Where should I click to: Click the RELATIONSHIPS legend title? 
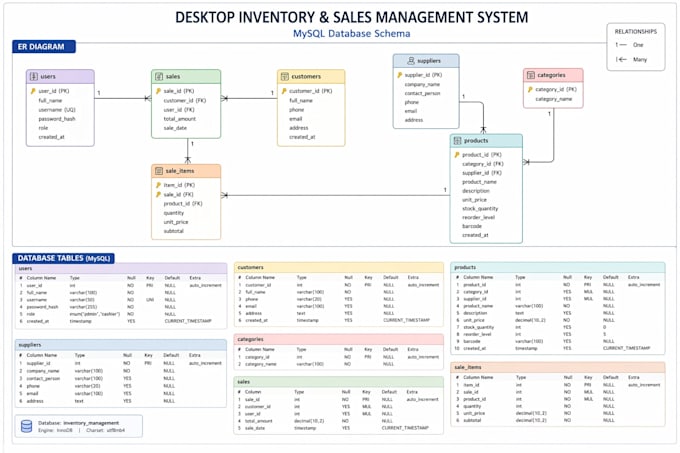click(x=636, y=32)
